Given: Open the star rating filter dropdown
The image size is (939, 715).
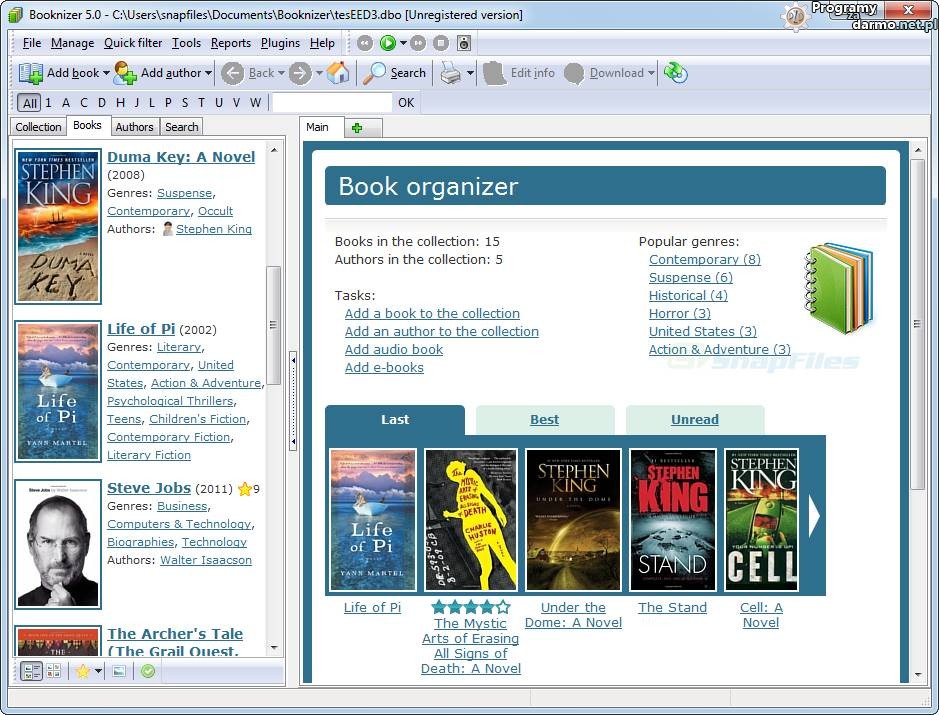Looking at the screenshot, I should pos(98,671).
